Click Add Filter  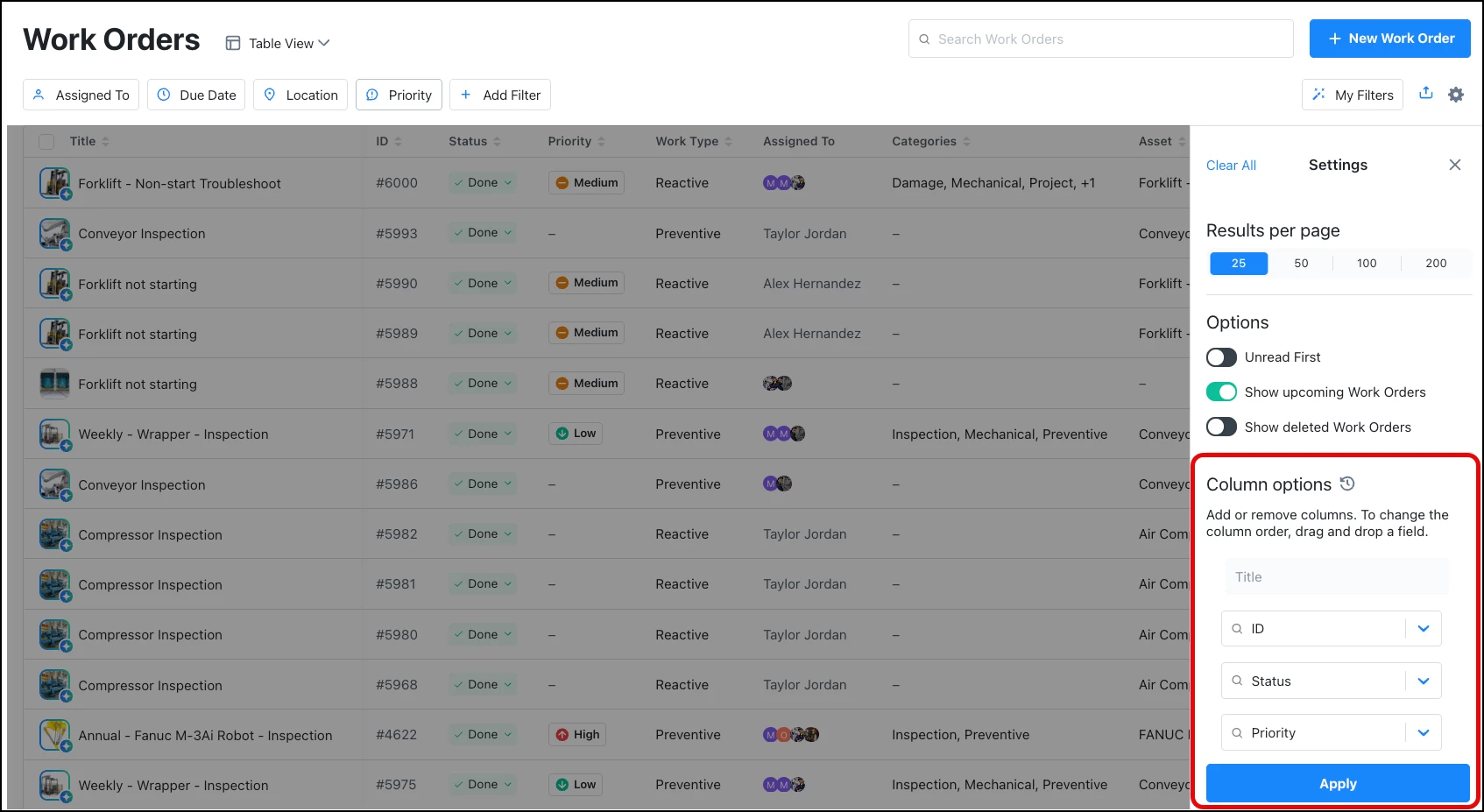click(x=500, y=95)
